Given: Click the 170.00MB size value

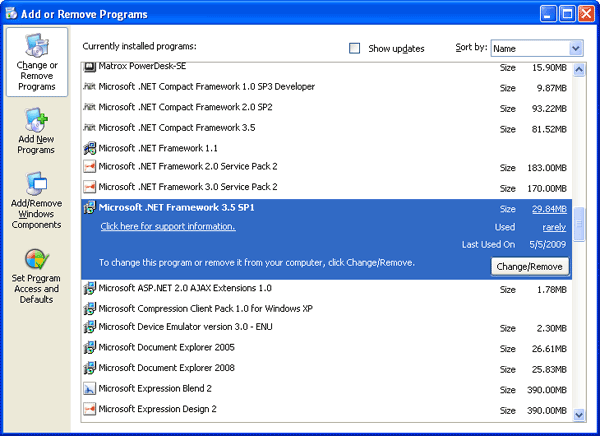Looking at the screenshot, I should click(x=547, y=189).
